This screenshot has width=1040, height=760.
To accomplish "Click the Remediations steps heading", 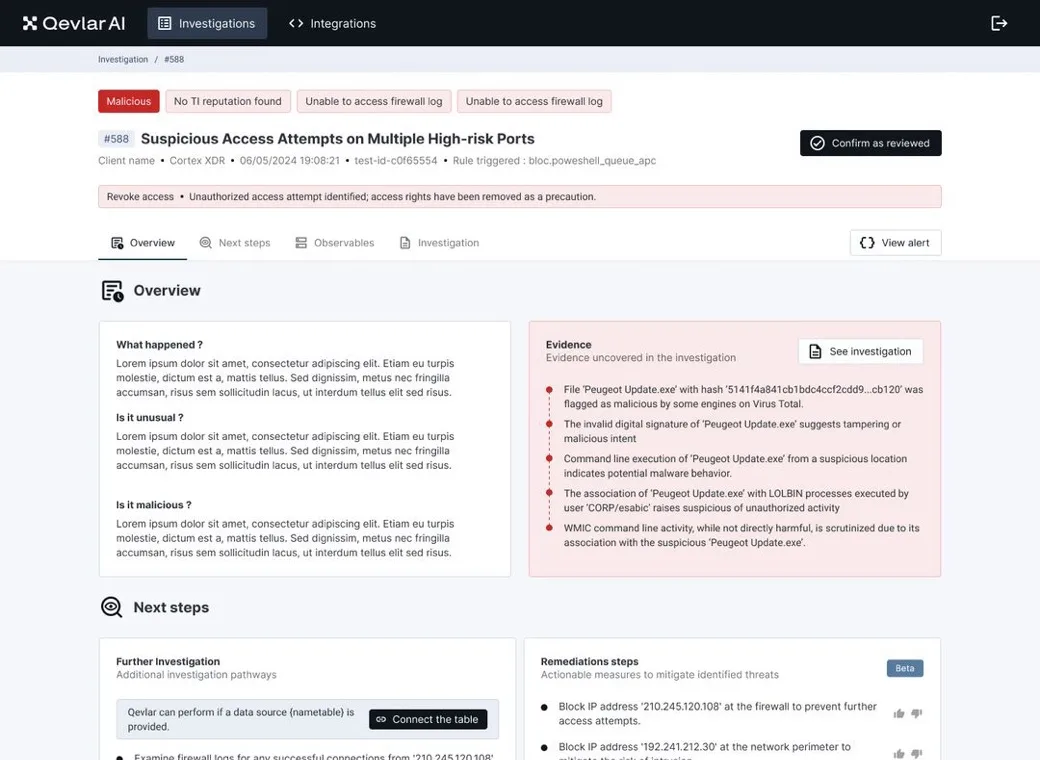I will 590,662.
